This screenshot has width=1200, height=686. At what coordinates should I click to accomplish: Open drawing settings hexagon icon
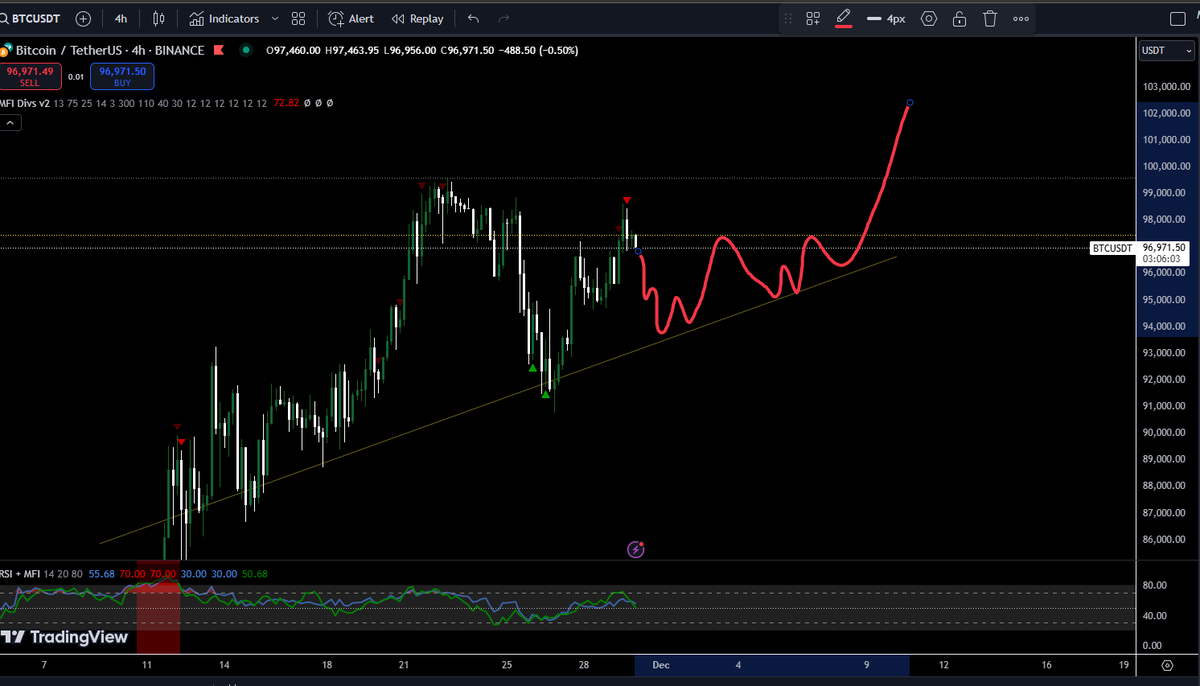pos(929,18)
